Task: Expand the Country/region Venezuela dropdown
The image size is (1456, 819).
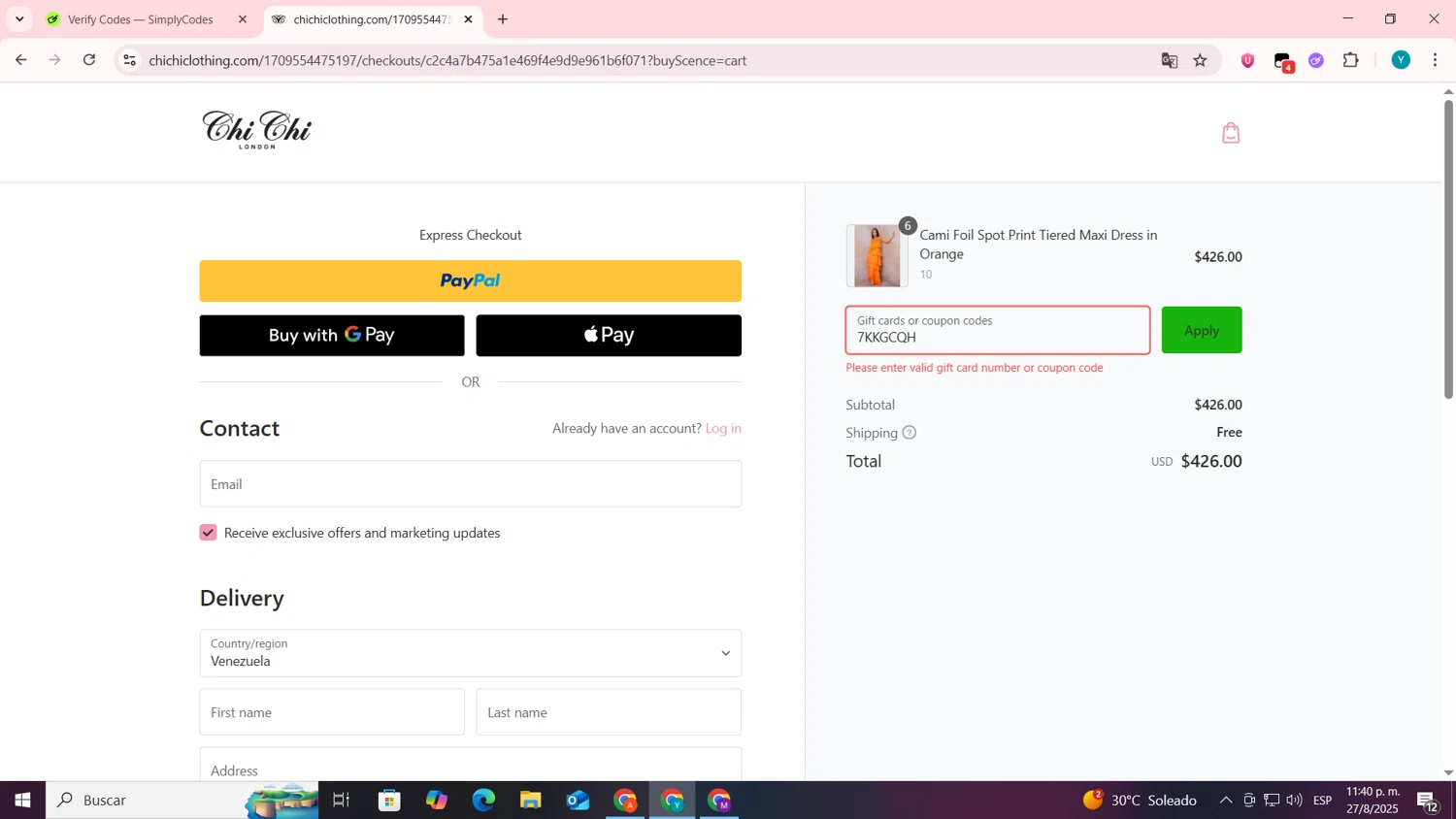Action: pyautogui.click(x=471, y=653)
